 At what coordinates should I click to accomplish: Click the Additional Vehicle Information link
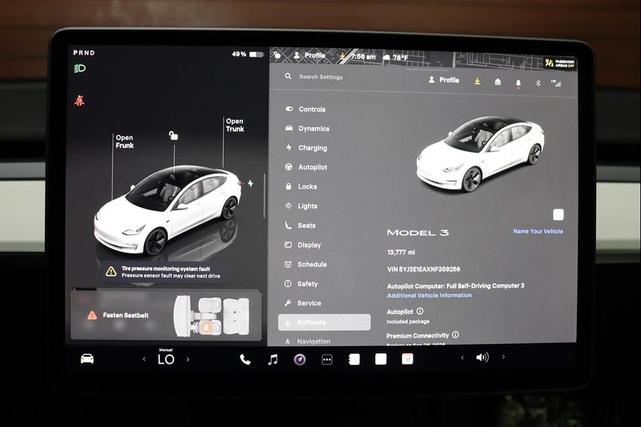click(x=429, y=295)
